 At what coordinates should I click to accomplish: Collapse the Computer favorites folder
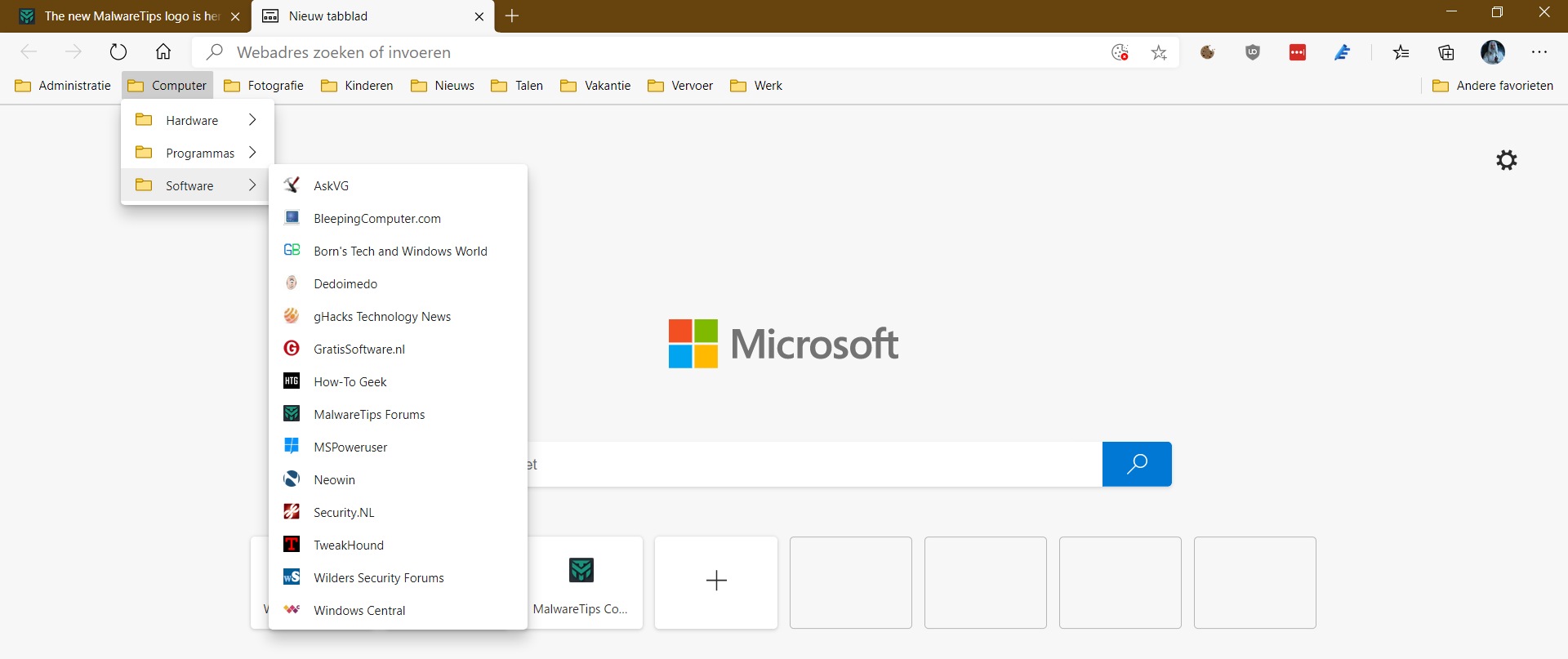pyautogui.click(x=167, y=86)
